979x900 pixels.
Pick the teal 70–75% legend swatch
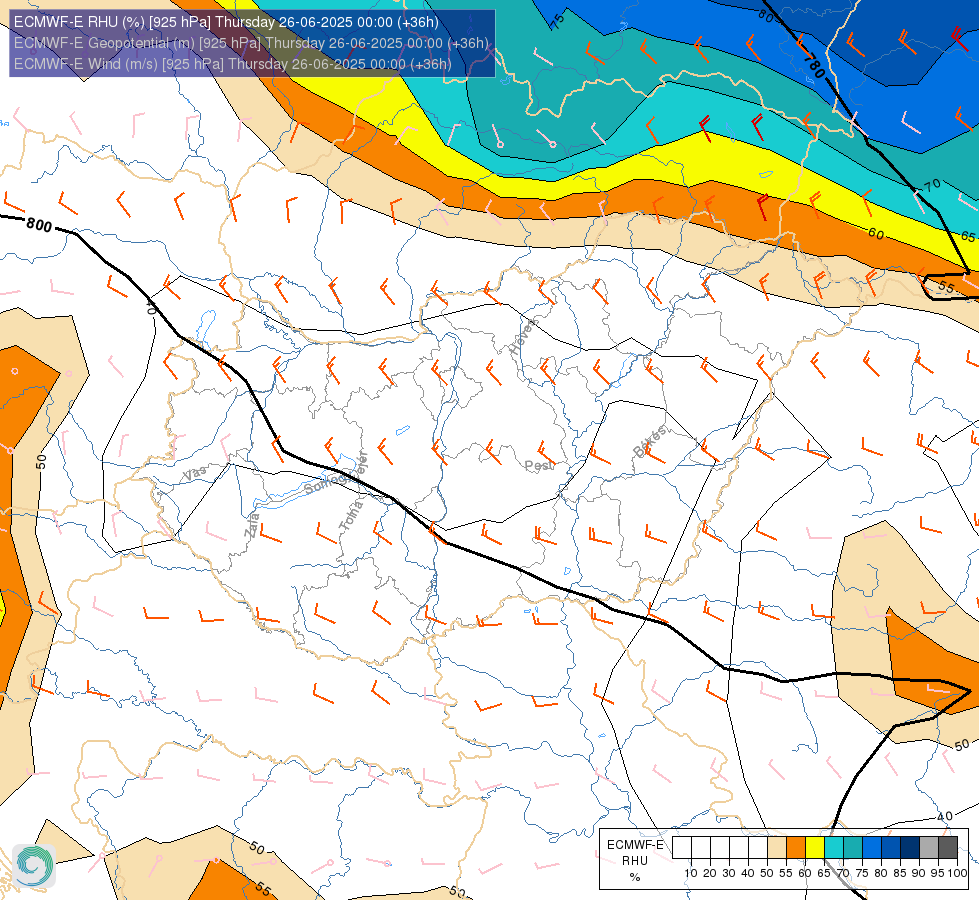853,848
